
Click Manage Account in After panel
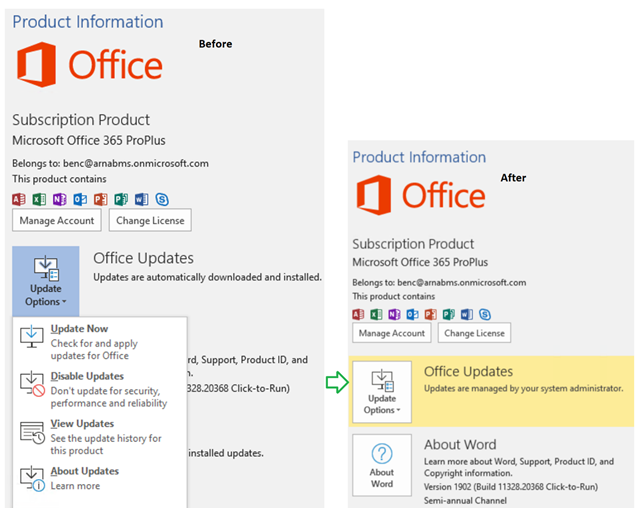392,333
